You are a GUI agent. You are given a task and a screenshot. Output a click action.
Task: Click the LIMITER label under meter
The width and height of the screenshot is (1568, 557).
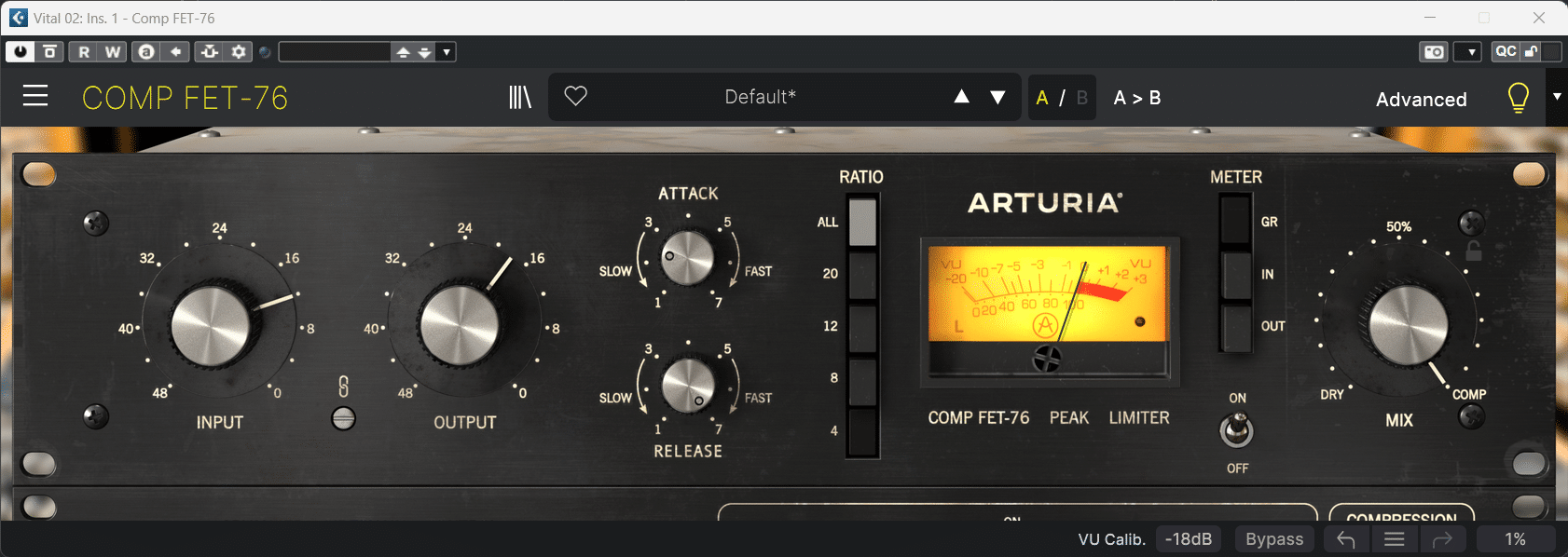[x=1139, y=418]
